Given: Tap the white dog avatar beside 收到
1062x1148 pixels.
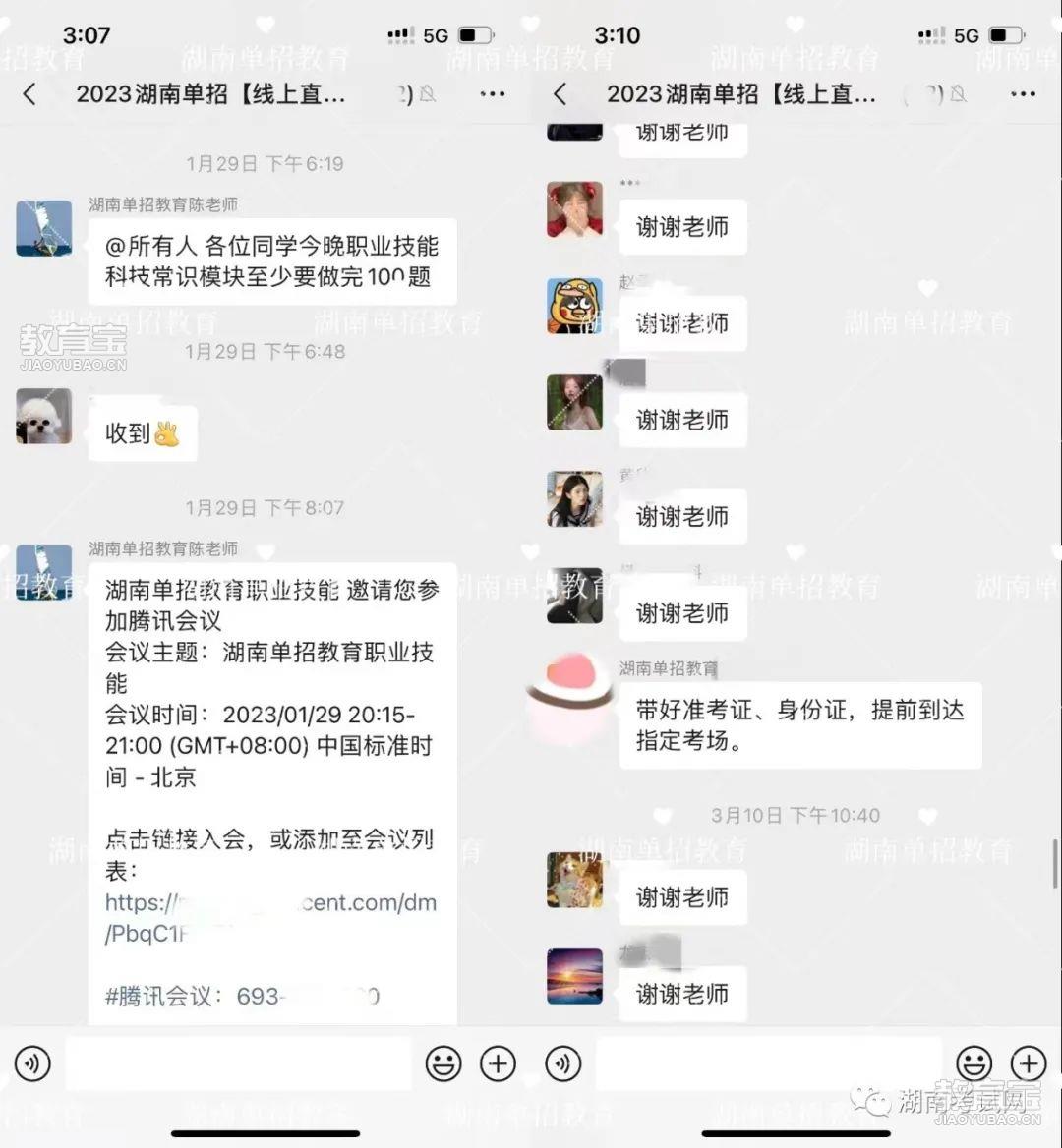Looking at the screenshot, I should coord(44,416).
